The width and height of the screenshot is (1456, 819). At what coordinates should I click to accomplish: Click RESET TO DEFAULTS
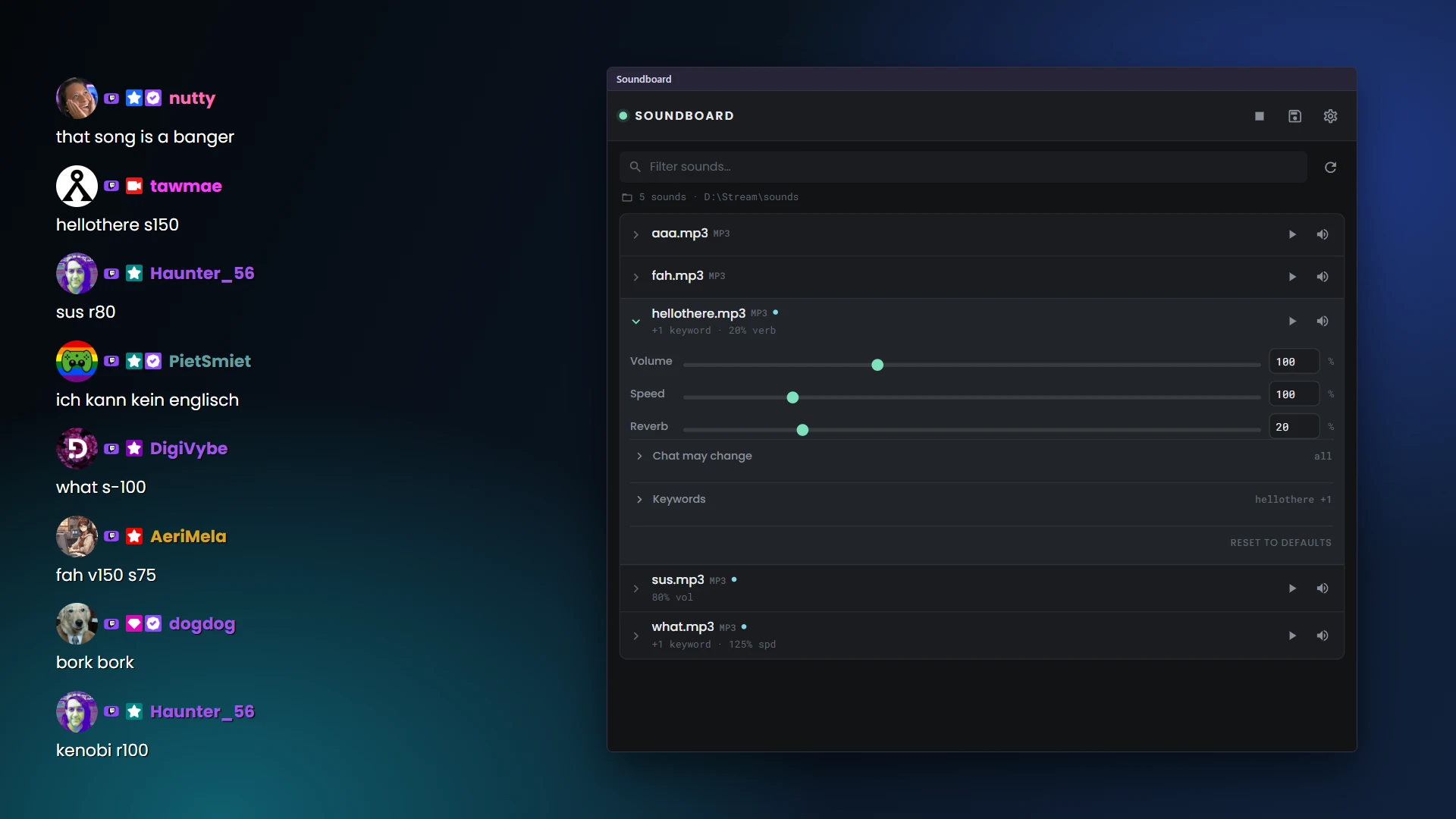coord(1280,543)
